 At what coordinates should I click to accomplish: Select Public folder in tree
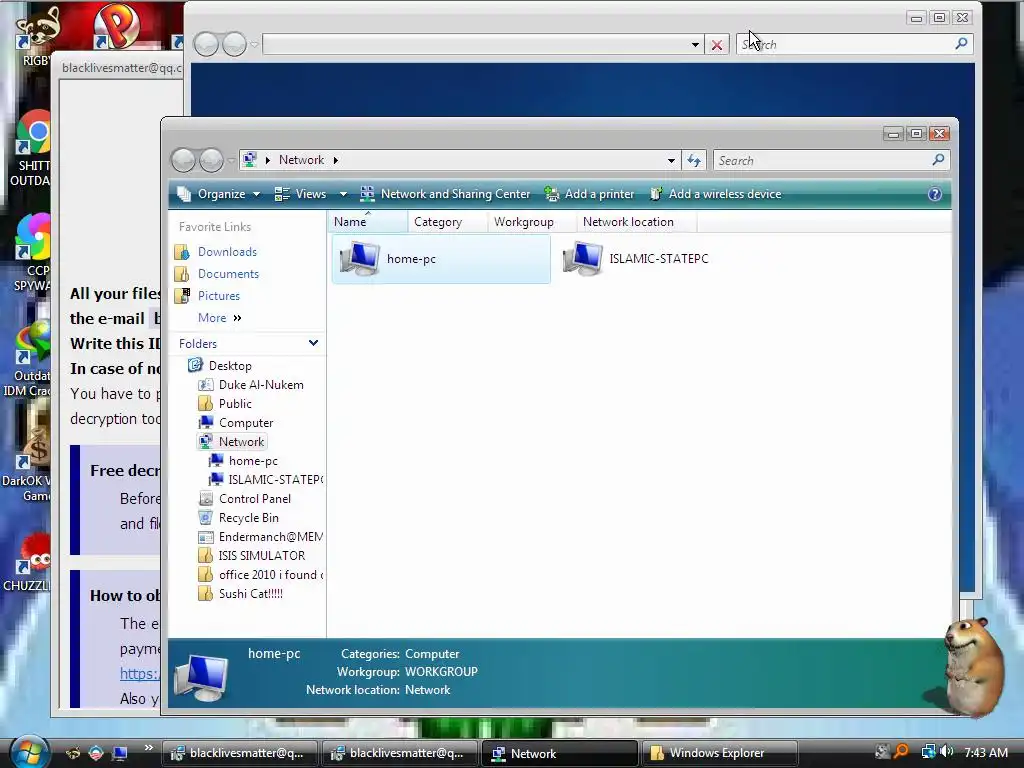234,404
